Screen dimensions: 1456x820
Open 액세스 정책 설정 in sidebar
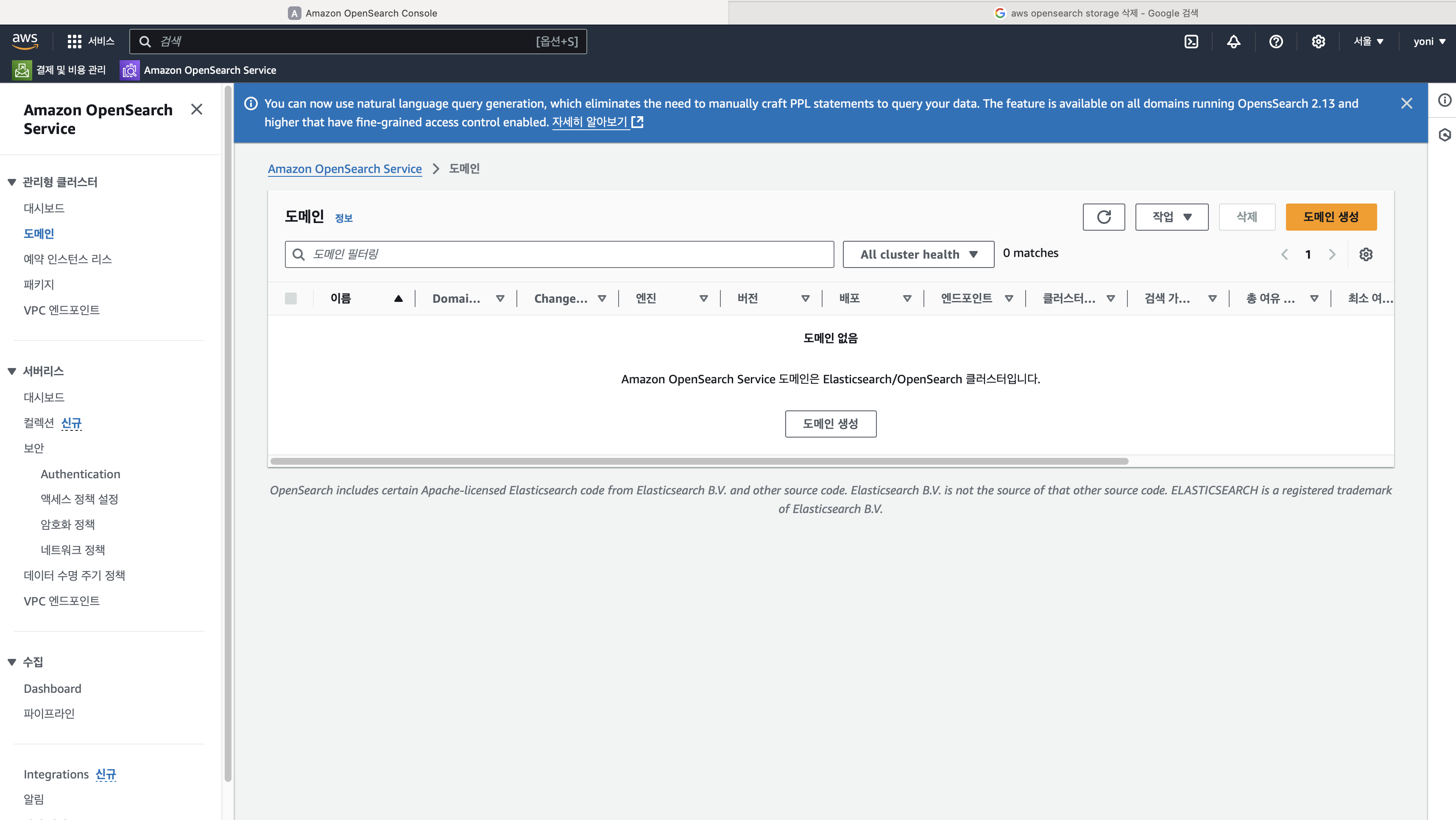[x=80, y=499]
